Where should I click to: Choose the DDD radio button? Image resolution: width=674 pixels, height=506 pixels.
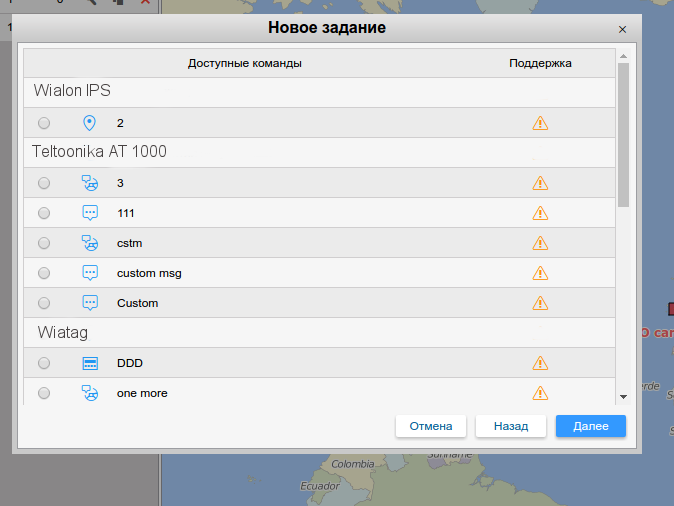click(x=44, y=363)
